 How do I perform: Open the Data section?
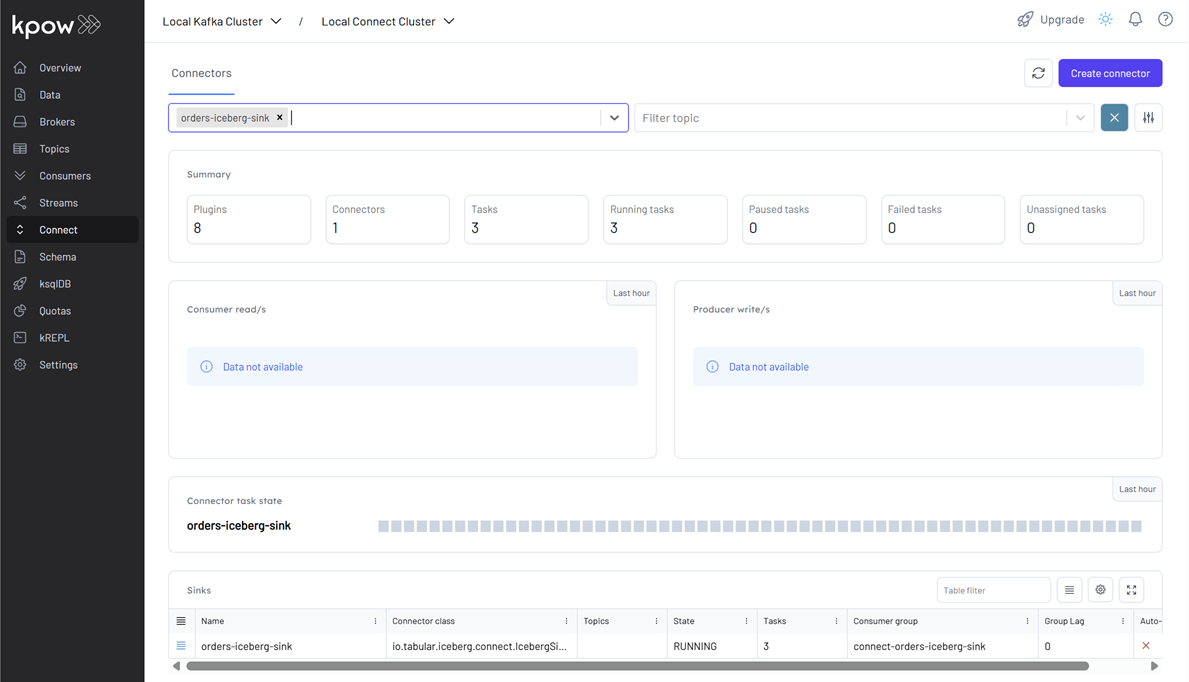point(50,95)
